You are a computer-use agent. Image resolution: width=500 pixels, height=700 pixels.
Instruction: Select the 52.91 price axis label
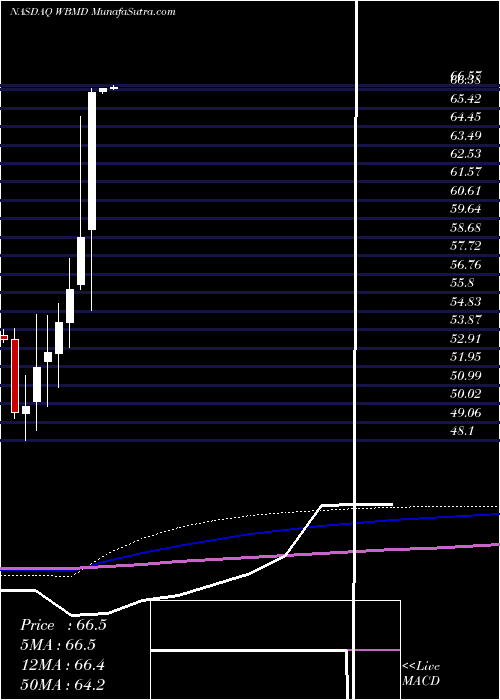(466, 339)
